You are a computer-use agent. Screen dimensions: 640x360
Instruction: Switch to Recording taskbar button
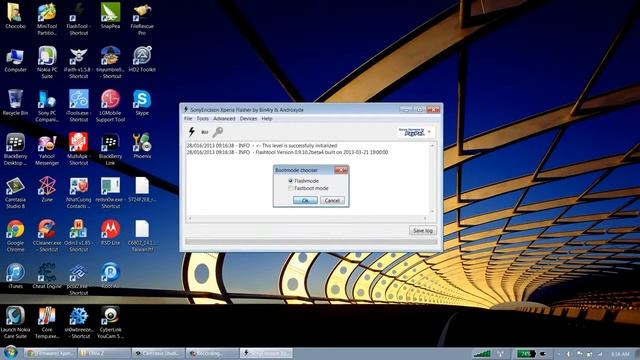[x=212, y=353]
